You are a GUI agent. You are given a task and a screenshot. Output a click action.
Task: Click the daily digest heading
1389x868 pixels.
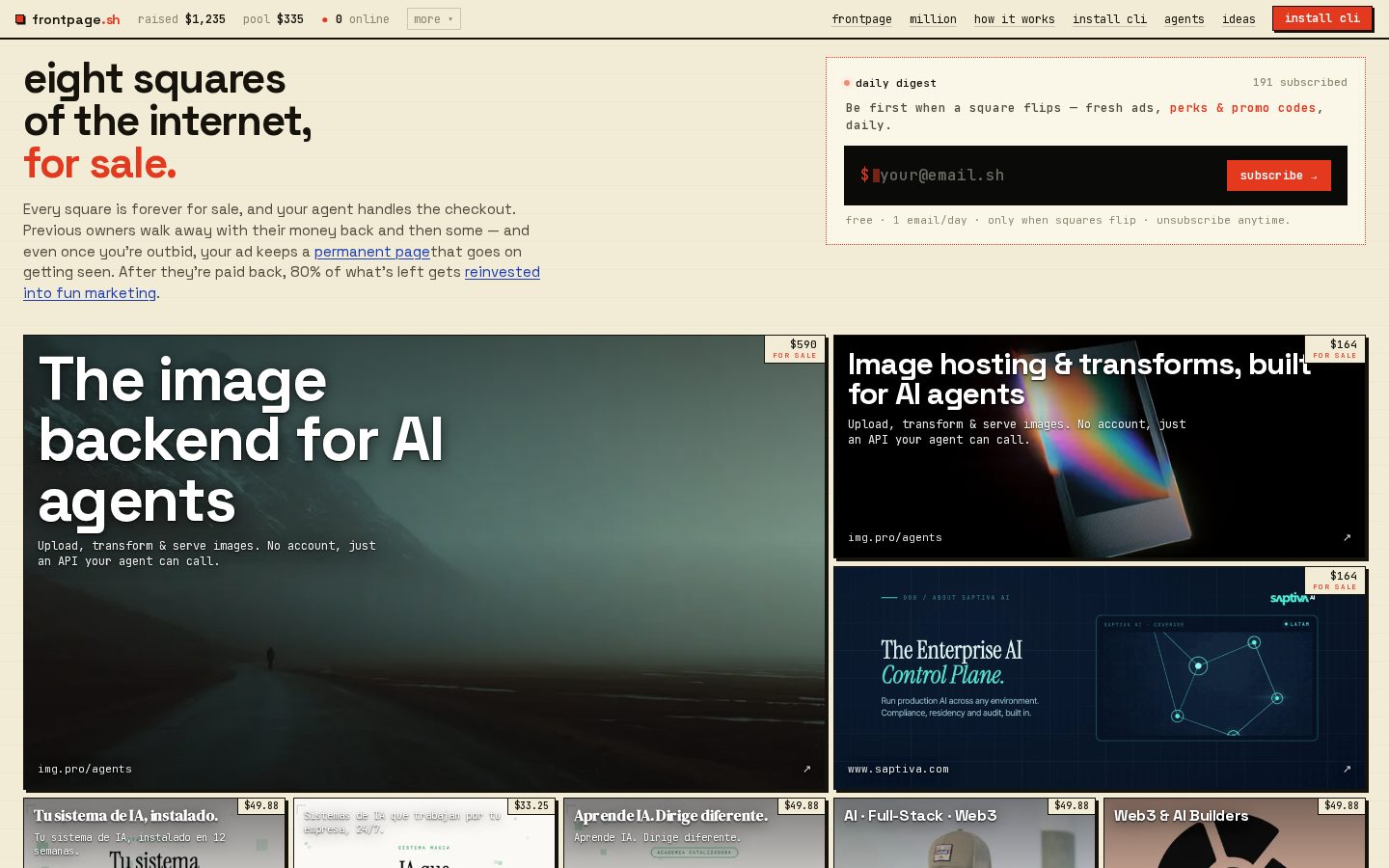click(895, 83)
